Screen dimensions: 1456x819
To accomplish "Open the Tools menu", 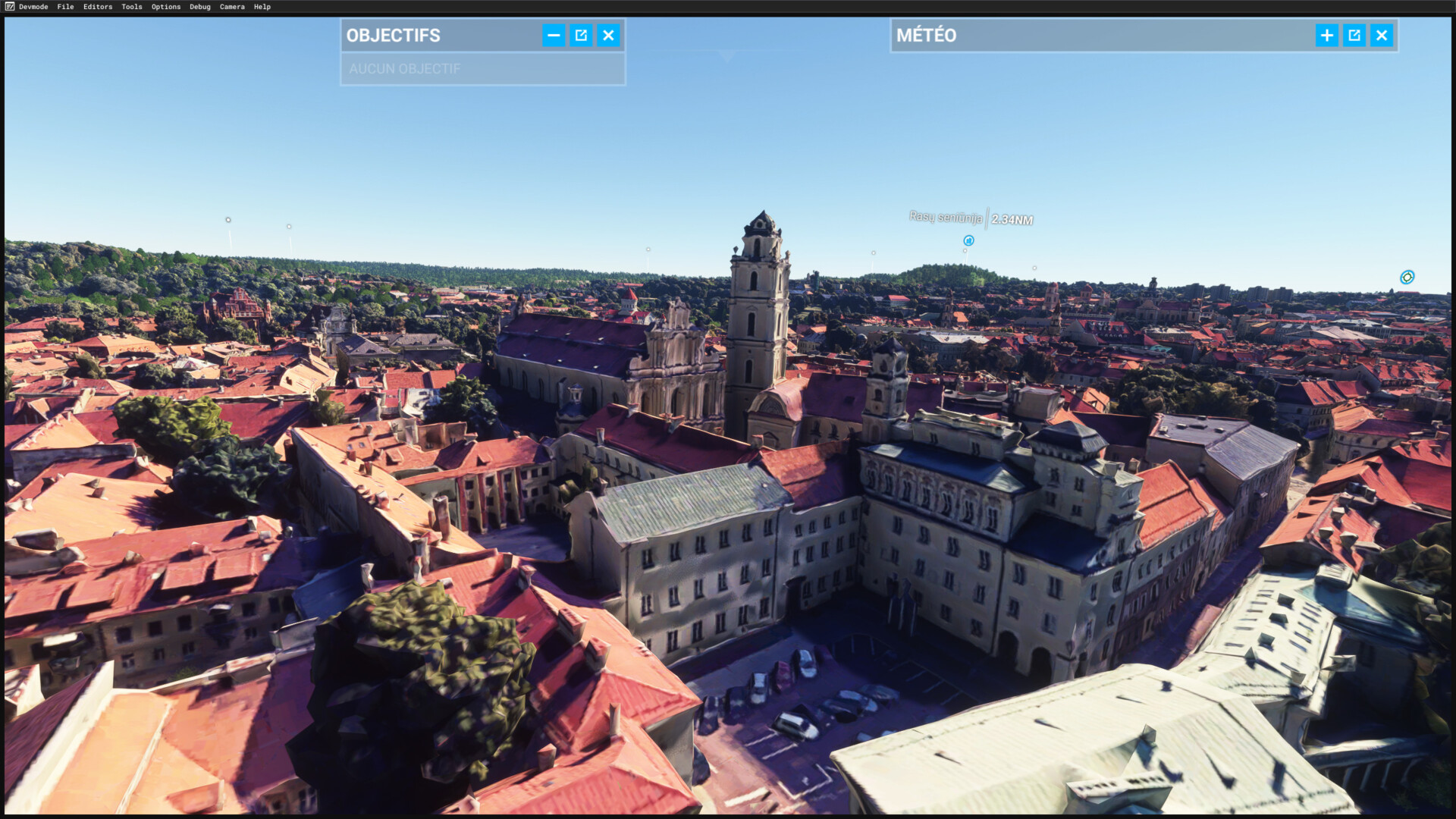I will (x=132, y=7).
